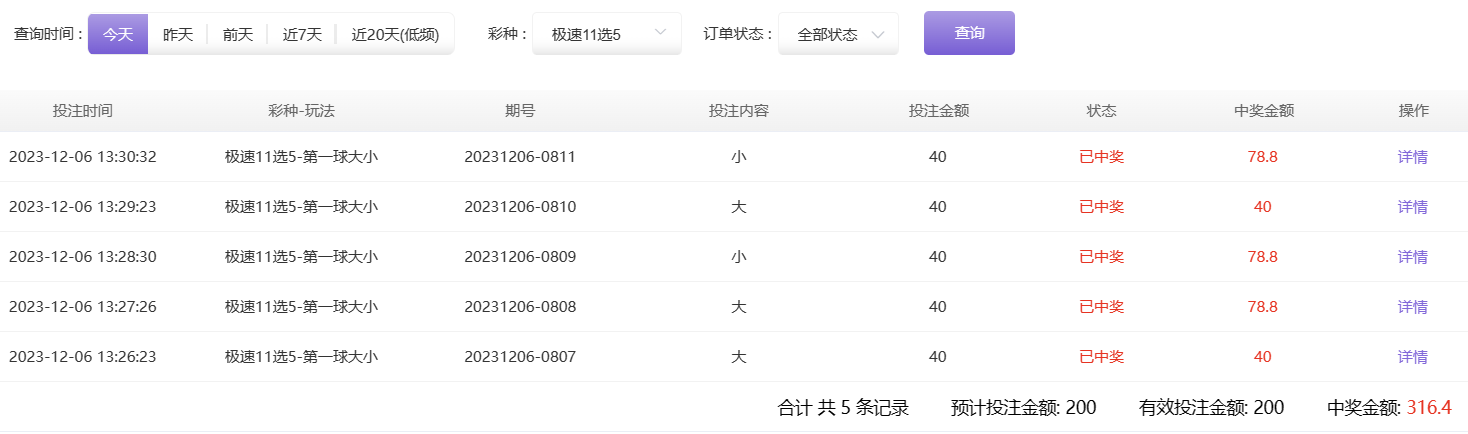The image size is (1468, 434).
Task: Click the chevron arrow in 全部状态 selector
Action: (x=878, y=35)
